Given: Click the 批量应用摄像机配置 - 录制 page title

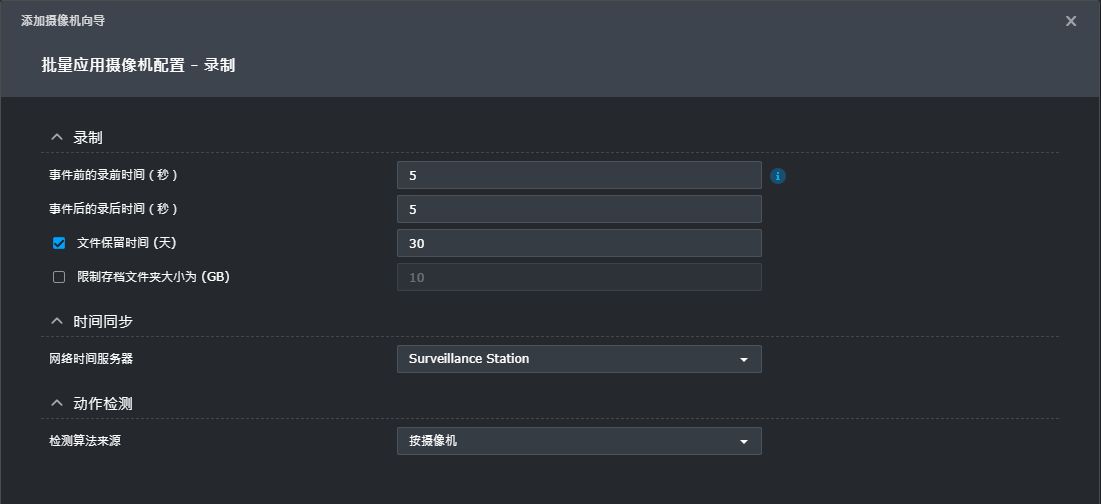Looking at the screenshot, I should 138,65.
